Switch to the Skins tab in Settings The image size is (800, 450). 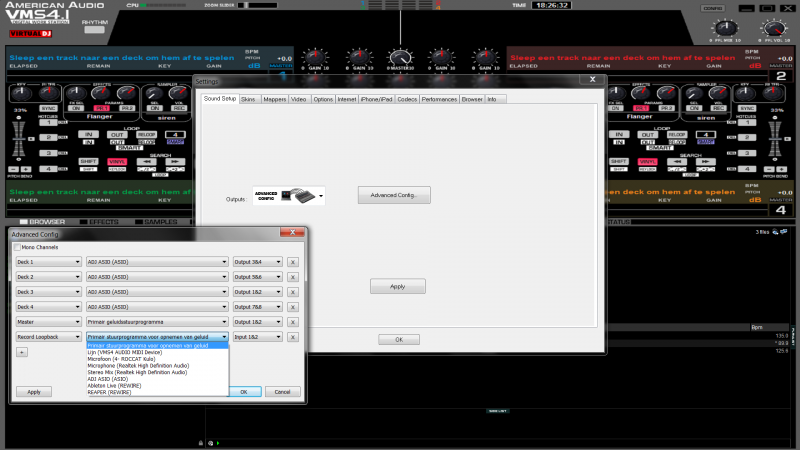(248, 99)
